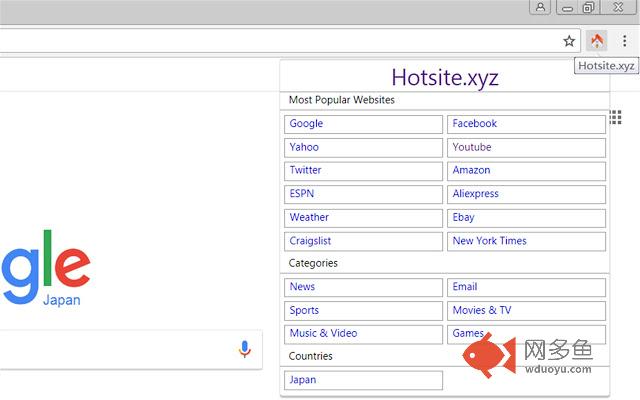
Task: Select the Sports category
Action: click(x=363, y=311)
